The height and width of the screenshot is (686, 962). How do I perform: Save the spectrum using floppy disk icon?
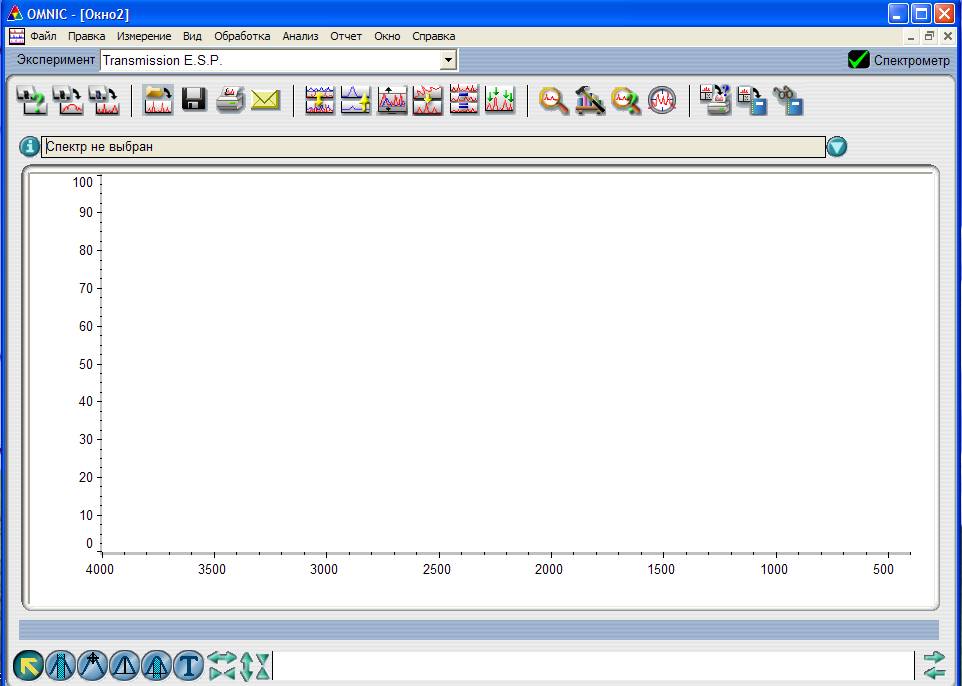tap(194, 99)
